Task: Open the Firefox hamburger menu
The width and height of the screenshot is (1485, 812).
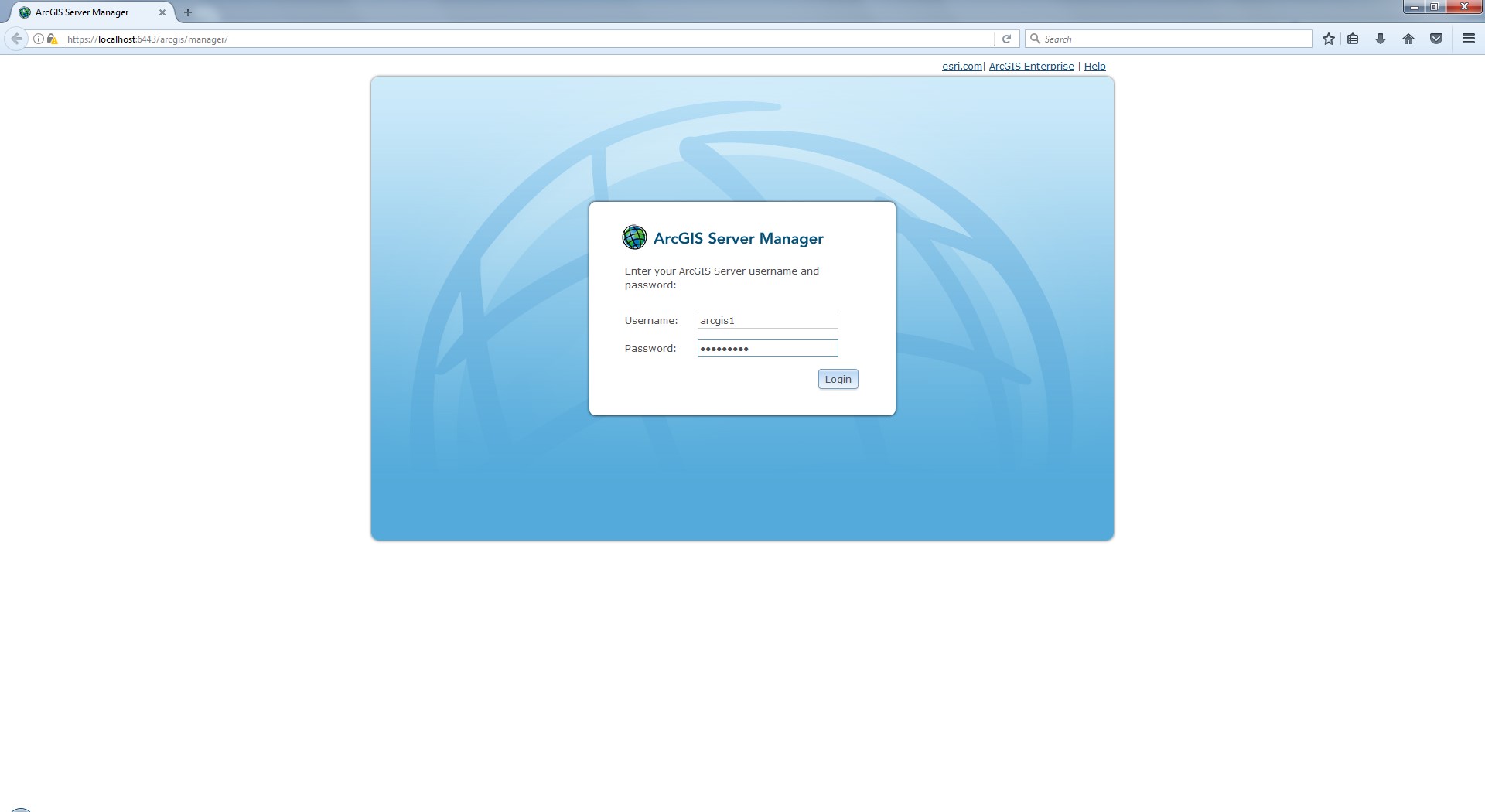Action: tap(1469, 39)
